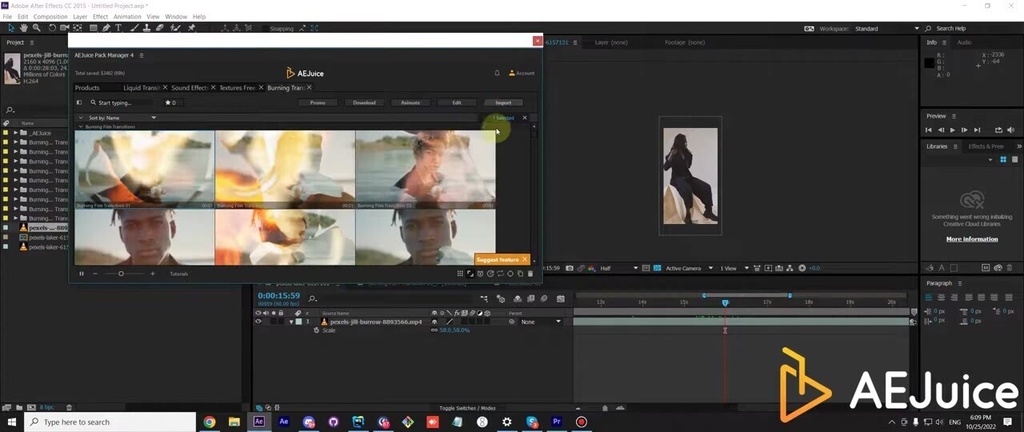Play the composition in Preview panel
This screenshot has height=432, width=1024.
pyautogui.click(x=952, y=130)
